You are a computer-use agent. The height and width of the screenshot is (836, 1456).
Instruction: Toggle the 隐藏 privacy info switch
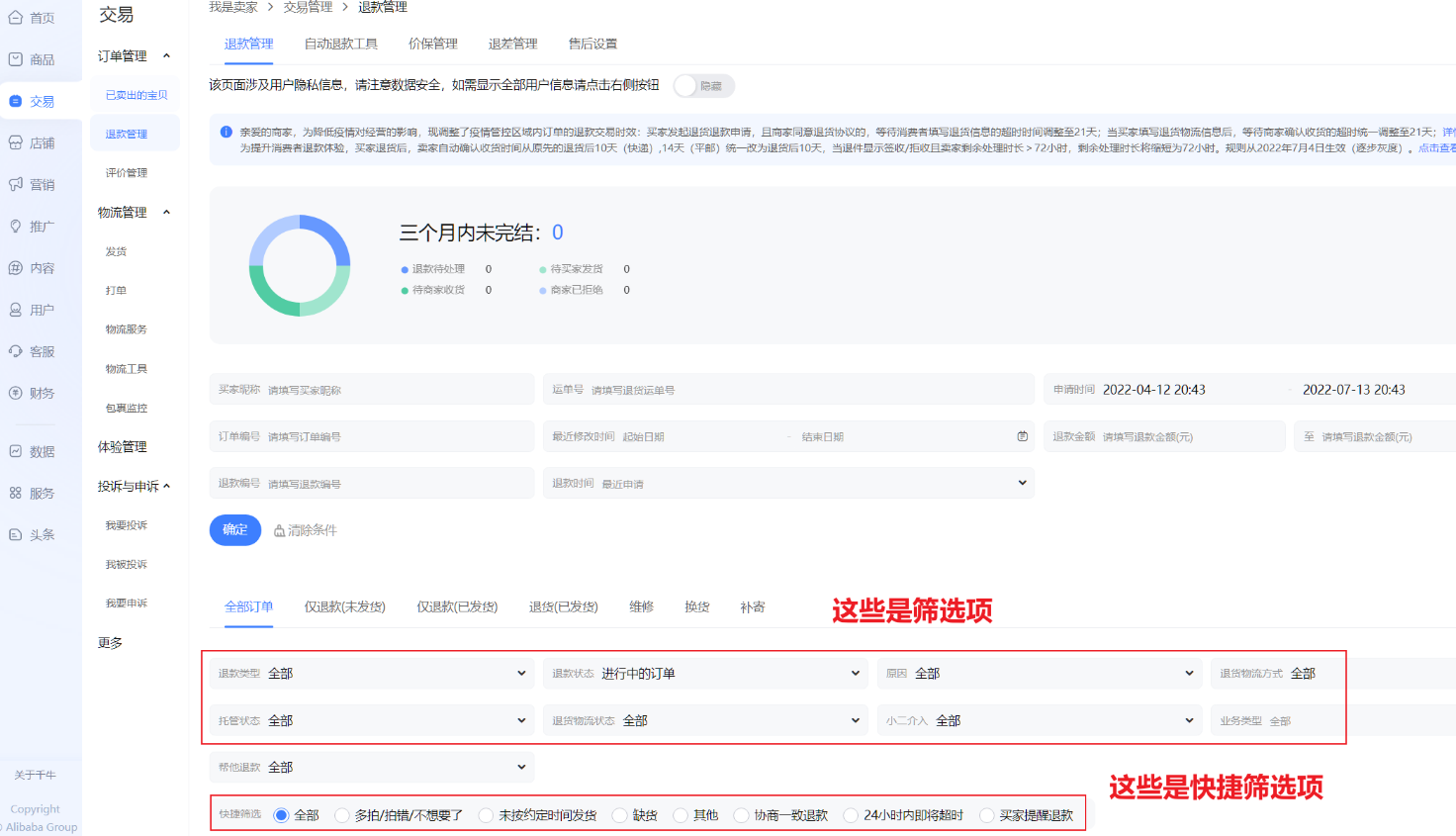[x=703, y=86]
